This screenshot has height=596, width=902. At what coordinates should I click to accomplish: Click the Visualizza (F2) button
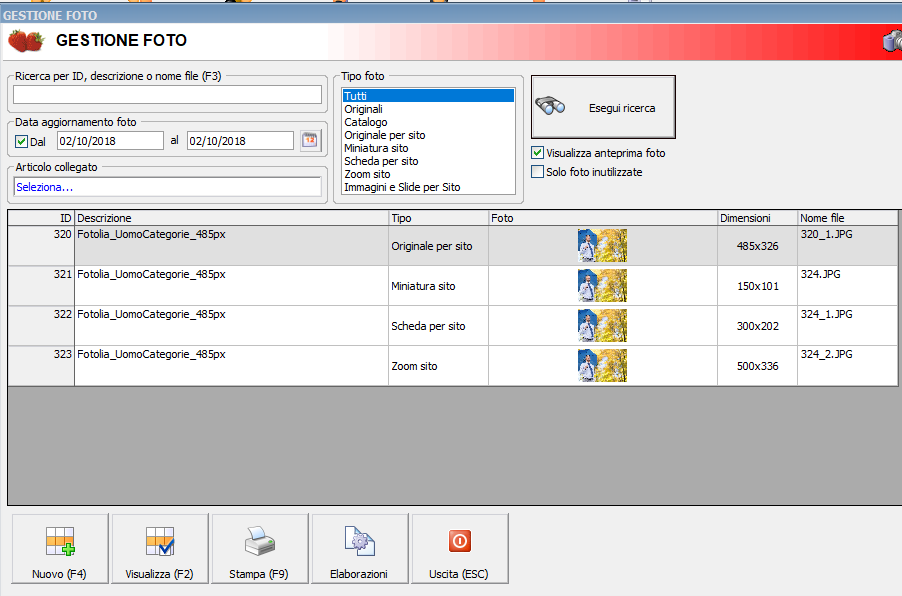[160, 549]
